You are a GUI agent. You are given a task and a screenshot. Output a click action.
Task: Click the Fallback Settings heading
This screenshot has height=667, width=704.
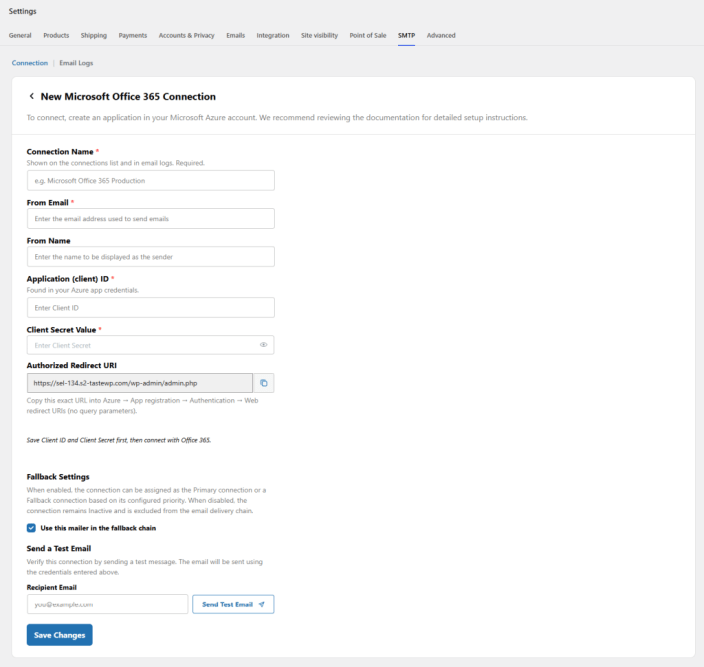58,477
